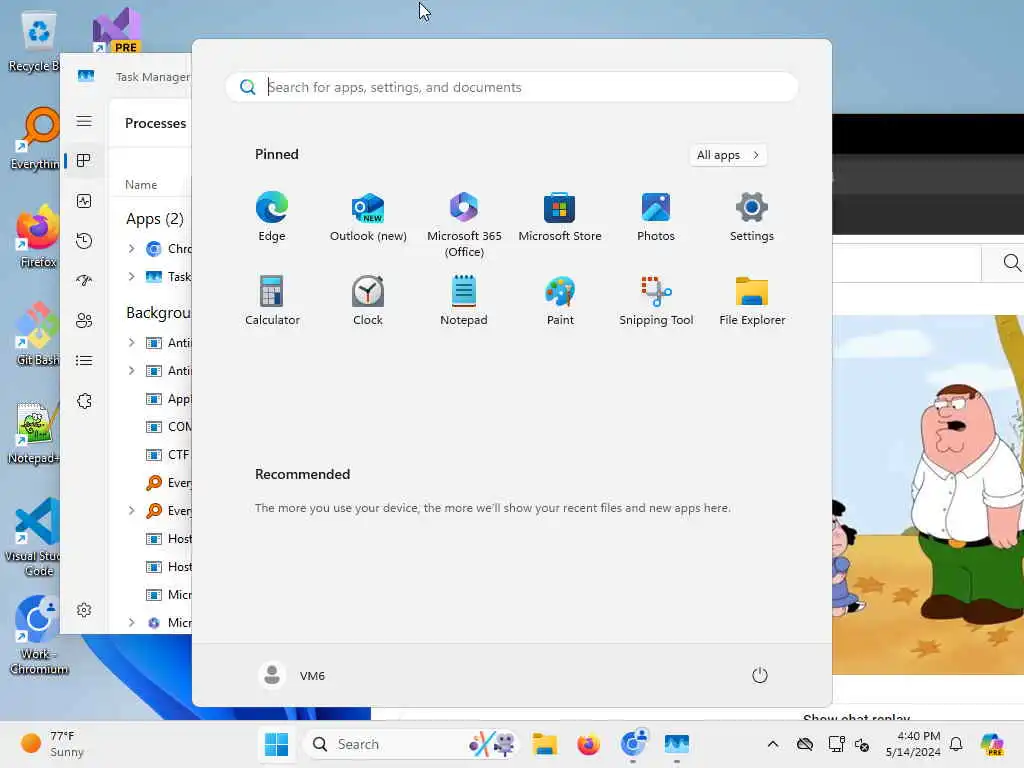Click browser search magnifier icon
The image size is (1024, 768).
tap(1011, 263)
